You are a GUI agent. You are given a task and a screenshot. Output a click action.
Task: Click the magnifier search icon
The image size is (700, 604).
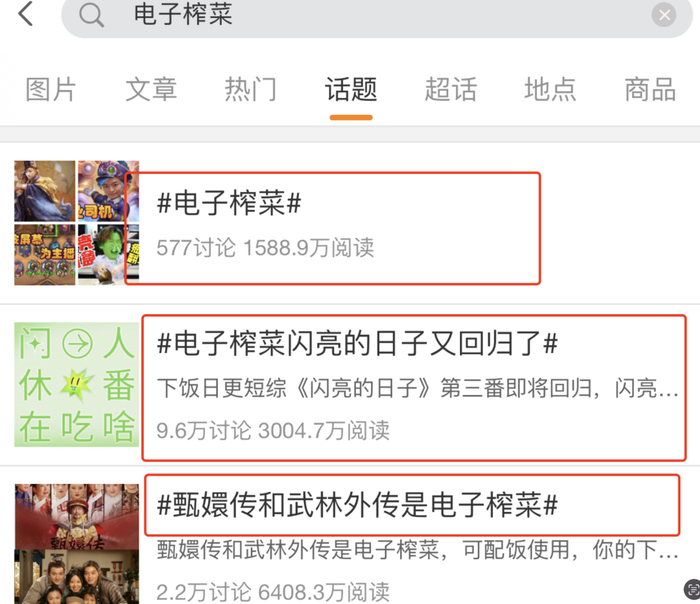pos(92,15)
